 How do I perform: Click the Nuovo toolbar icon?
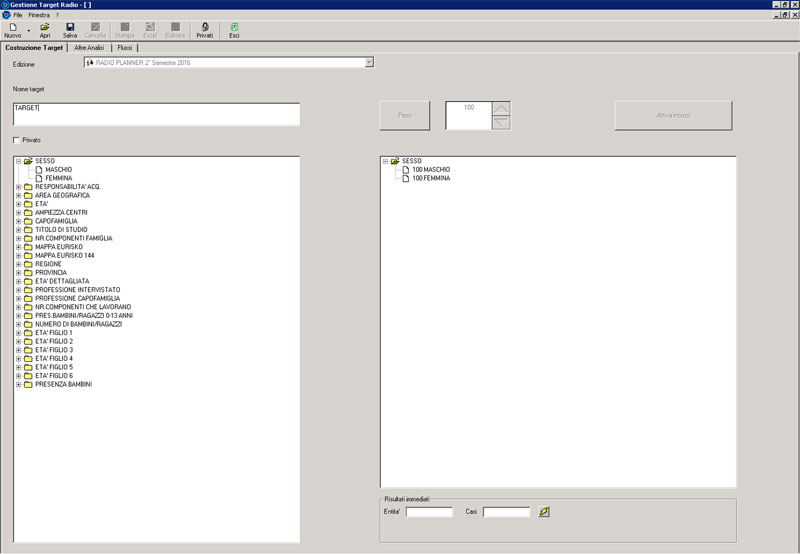point(13,27)
